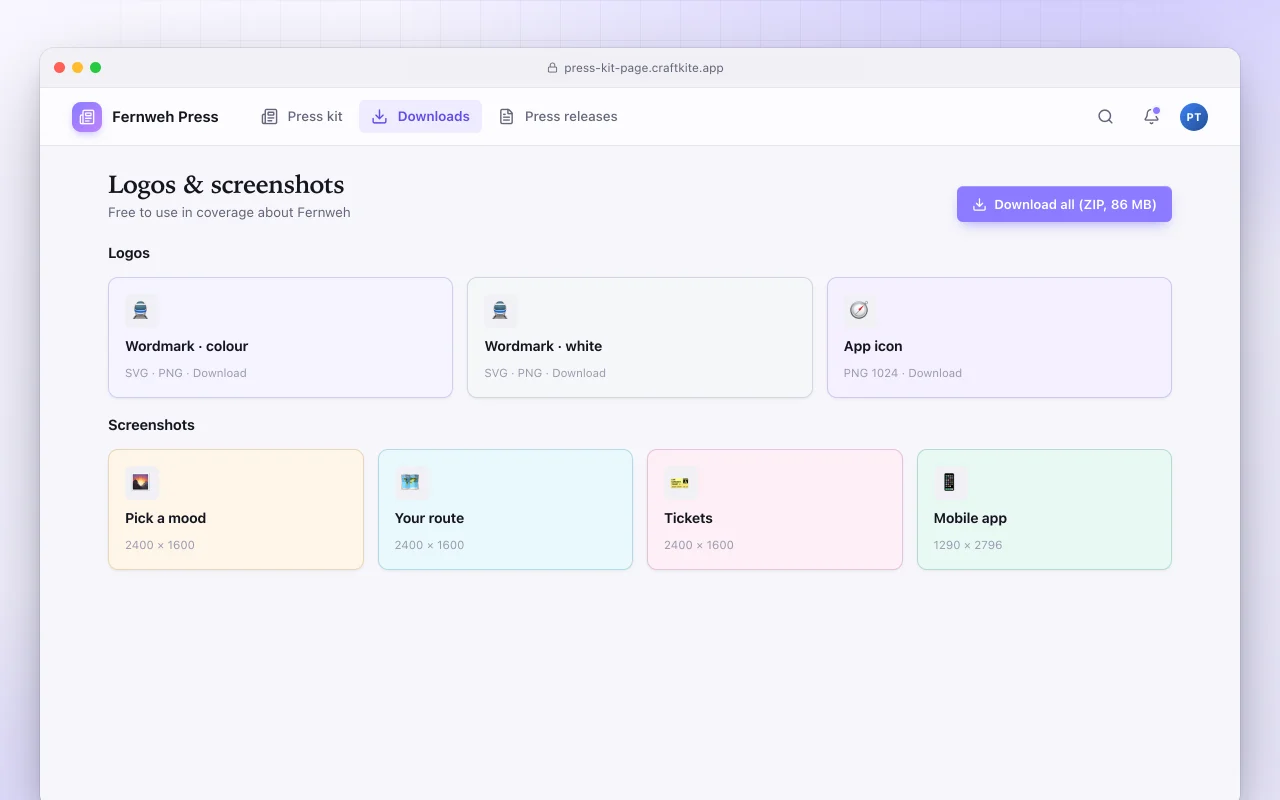Open the Mobile app screenshot card
The height and width of the screenshot is (800, 1280).
(x=1044, y=510)
